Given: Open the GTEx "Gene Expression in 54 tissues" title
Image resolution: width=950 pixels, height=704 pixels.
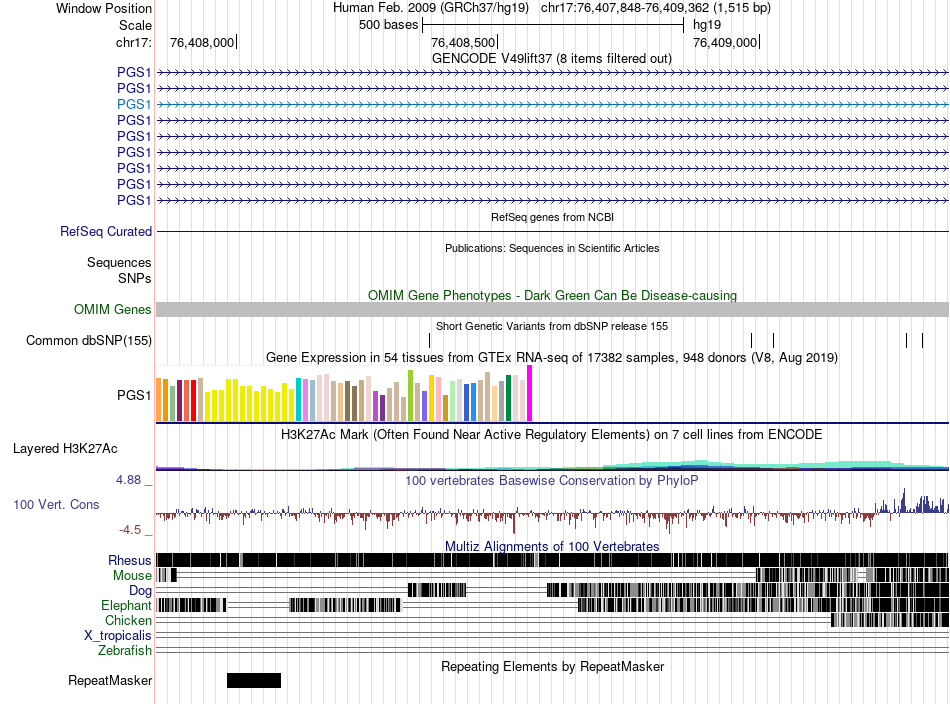Looking at the screenshot, I should pos(552,357).
